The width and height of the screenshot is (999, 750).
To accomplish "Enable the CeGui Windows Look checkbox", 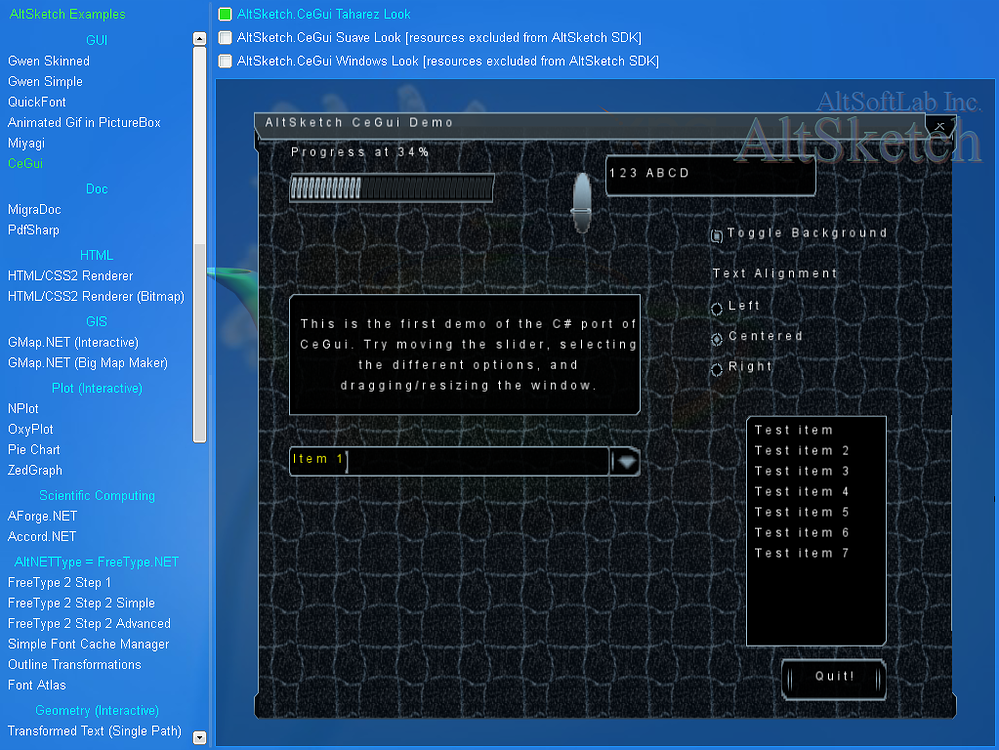I will click(x=225, y=61).
